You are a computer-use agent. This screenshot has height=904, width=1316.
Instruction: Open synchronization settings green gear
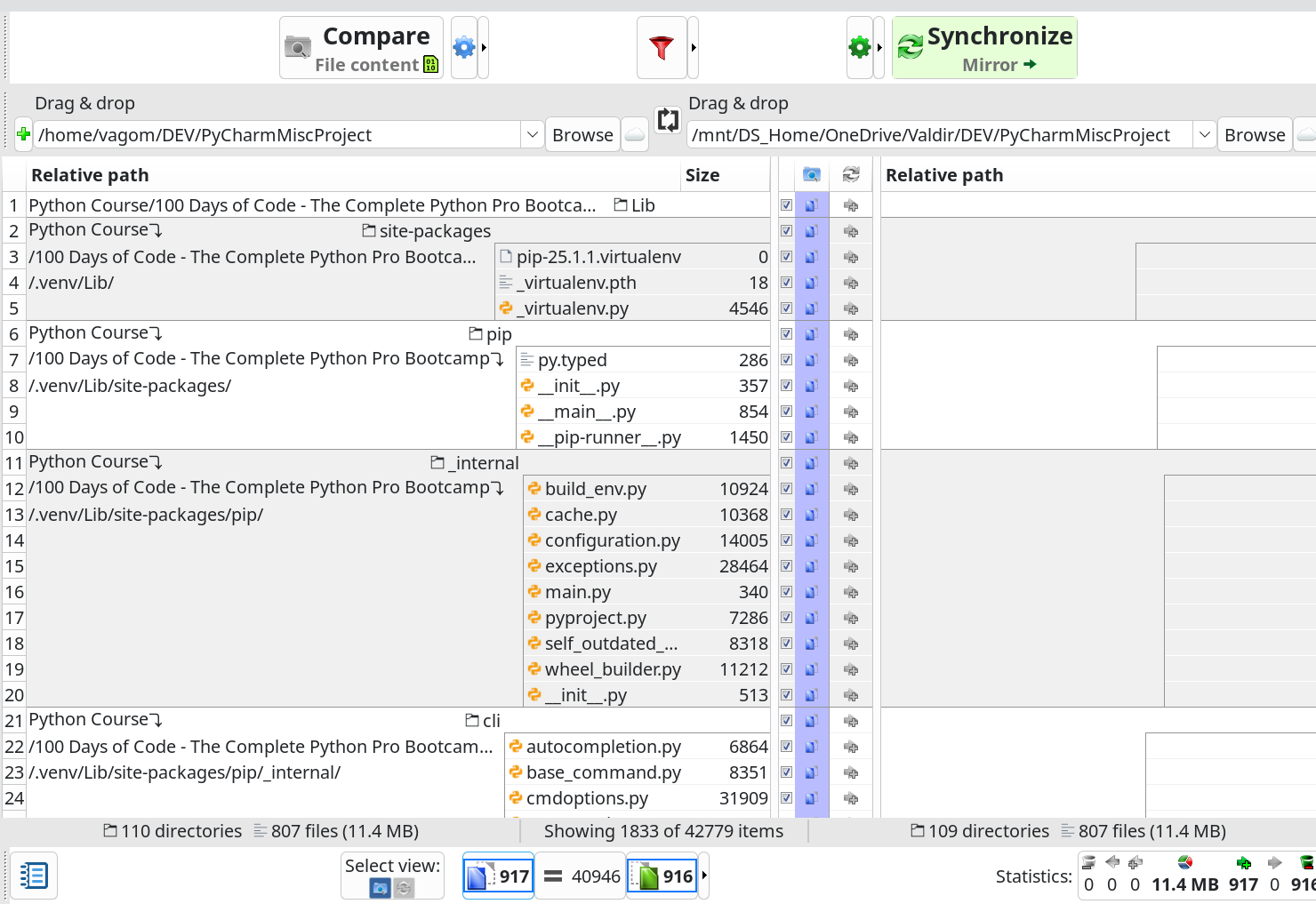coord(859,48)
